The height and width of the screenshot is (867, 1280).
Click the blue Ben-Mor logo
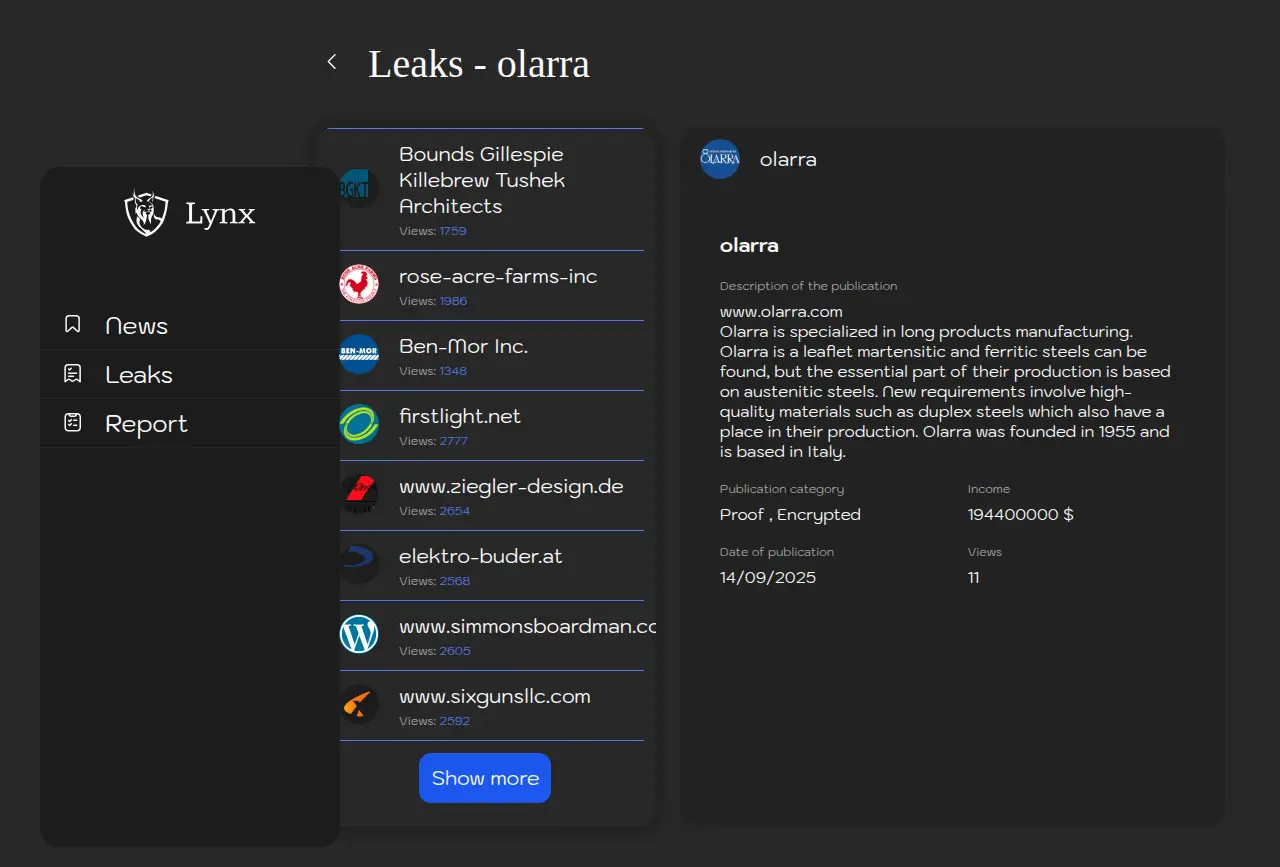click(359, 354)
